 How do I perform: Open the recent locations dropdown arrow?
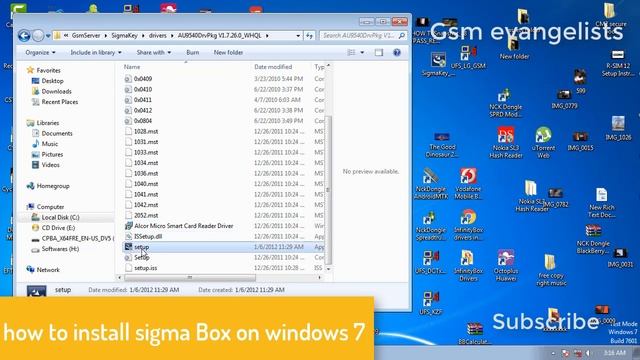click(48, 36)
